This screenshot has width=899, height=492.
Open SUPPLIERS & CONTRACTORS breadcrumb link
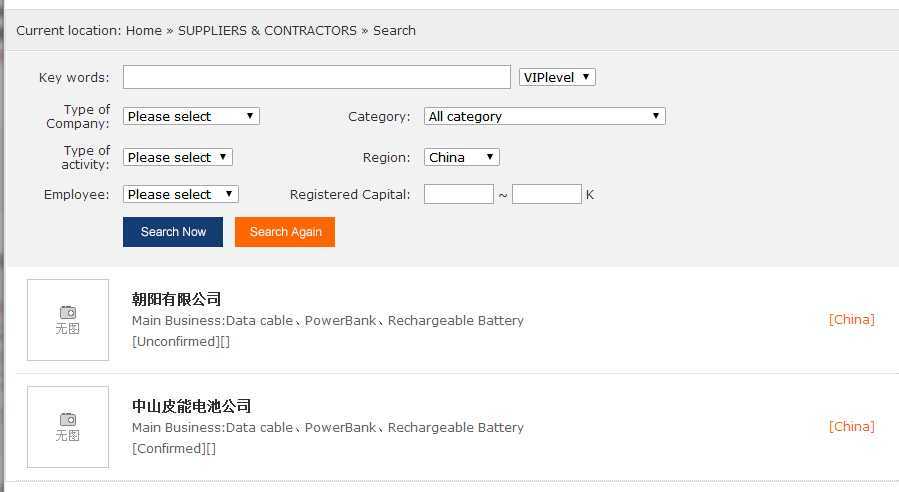tap(267, 30)
